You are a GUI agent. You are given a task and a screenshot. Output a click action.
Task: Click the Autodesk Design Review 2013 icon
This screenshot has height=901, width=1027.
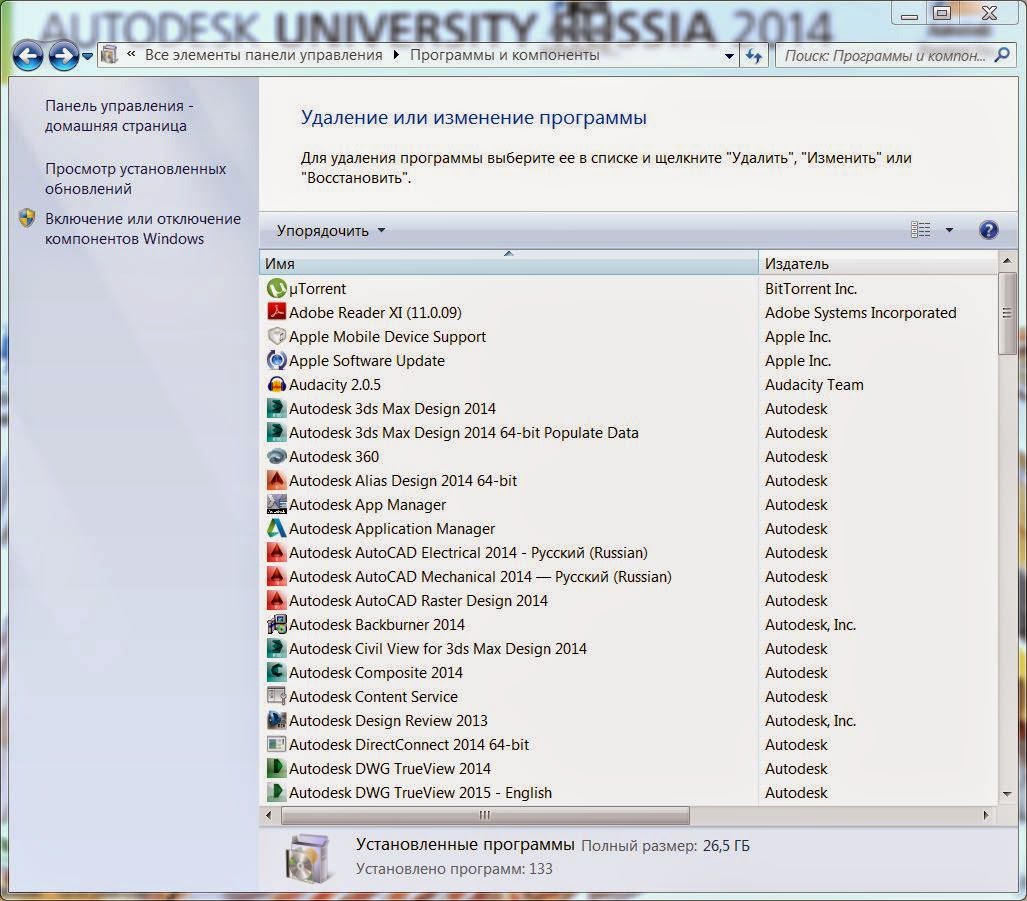276,720
